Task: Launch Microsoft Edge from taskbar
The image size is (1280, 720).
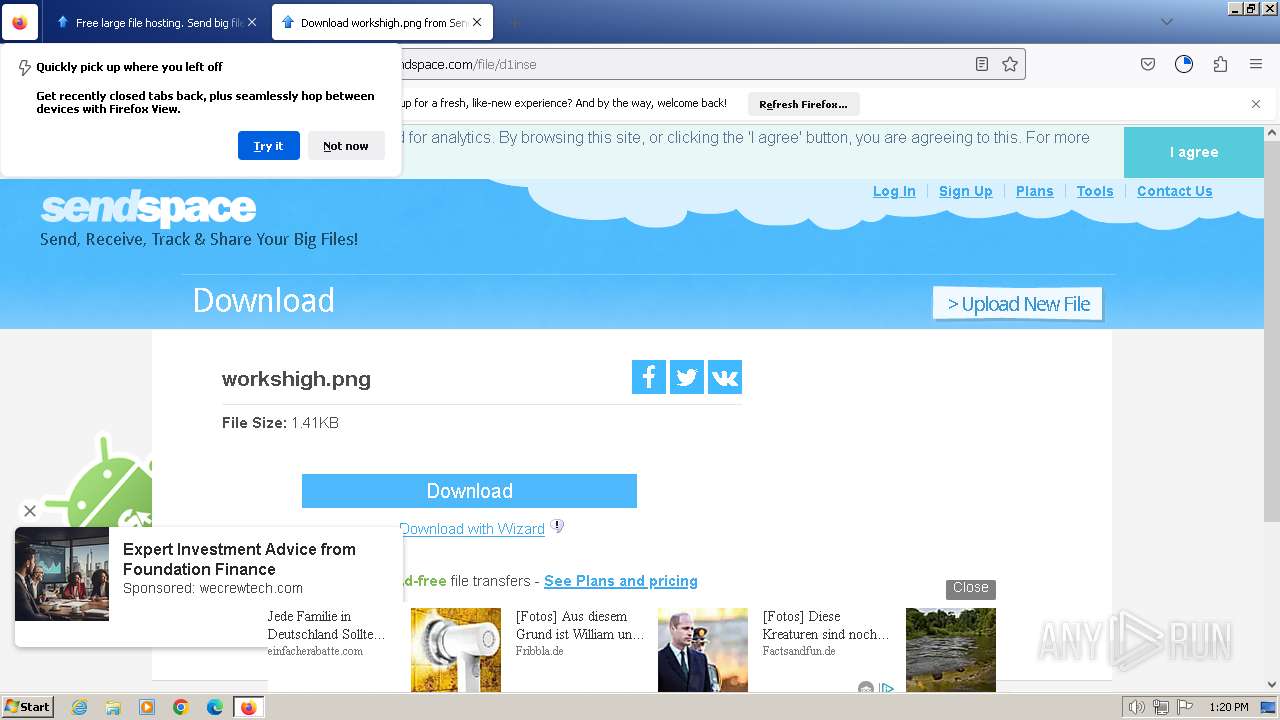Action: pos(215,707)
